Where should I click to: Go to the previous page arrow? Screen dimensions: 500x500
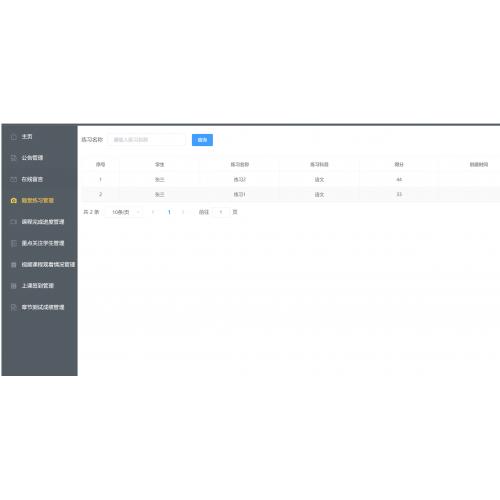(153, 212)
